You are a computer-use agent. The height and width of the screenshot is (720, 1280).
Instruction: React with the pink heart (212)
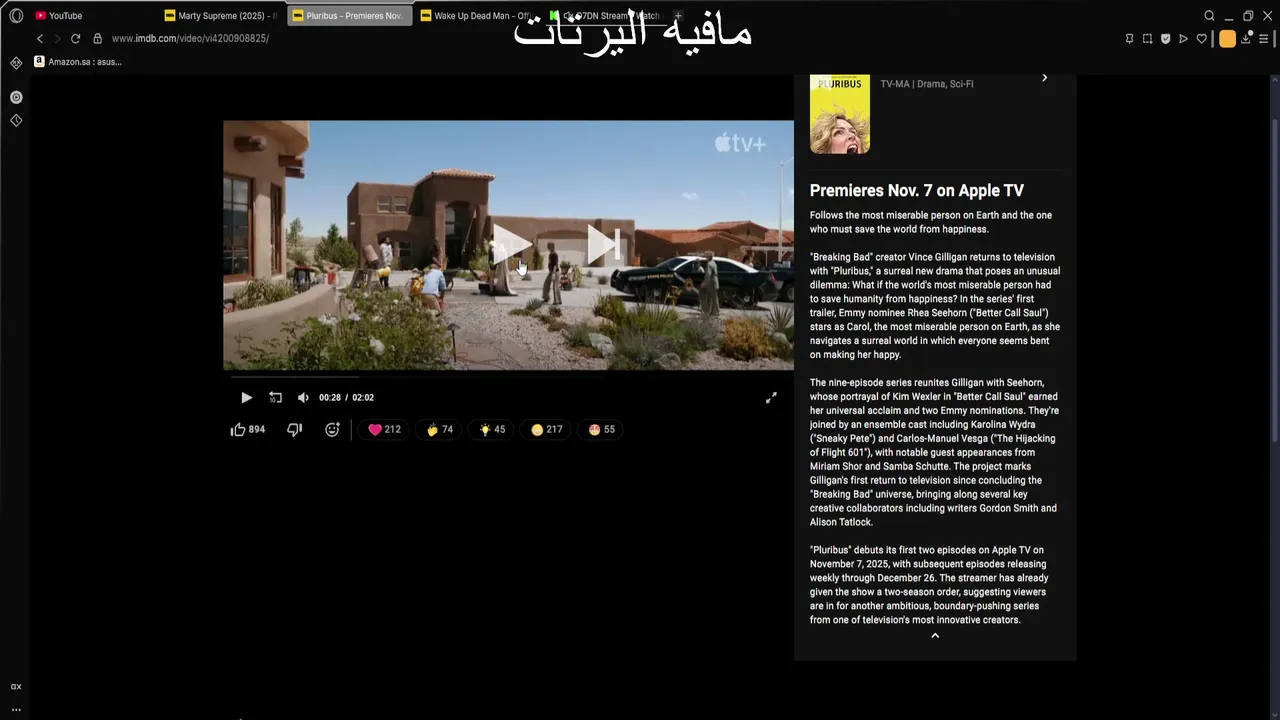coord(384,429)
